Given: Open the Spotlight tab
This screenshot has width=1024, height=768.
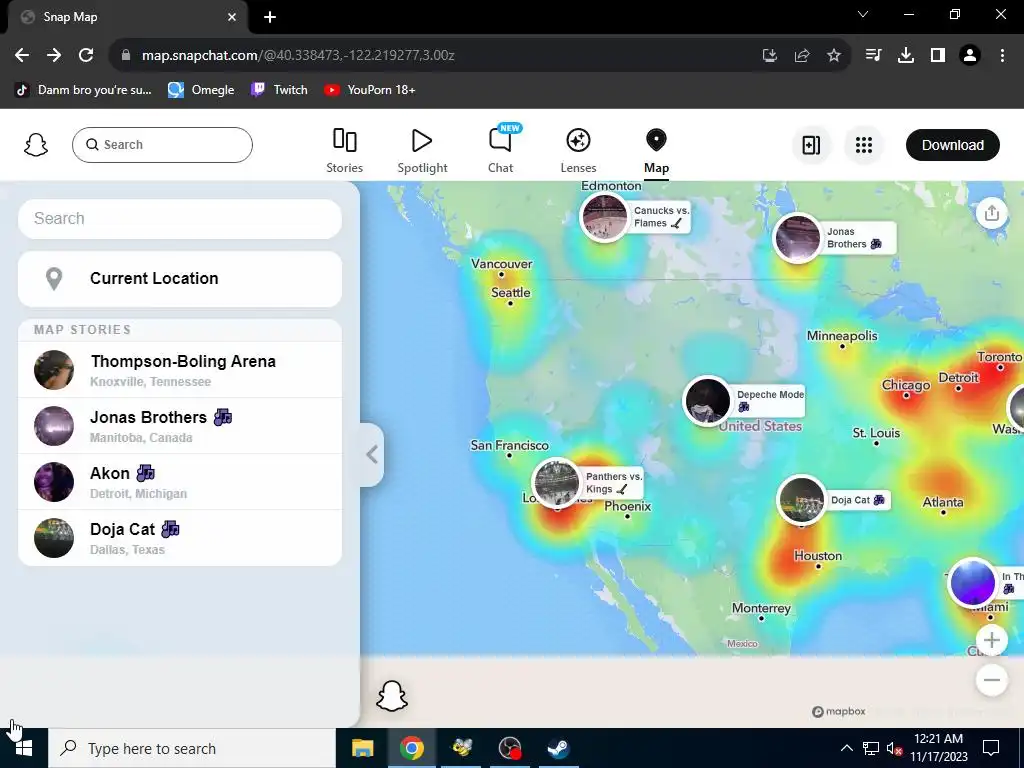Looking at the screenshot, I should pos(422,151).
